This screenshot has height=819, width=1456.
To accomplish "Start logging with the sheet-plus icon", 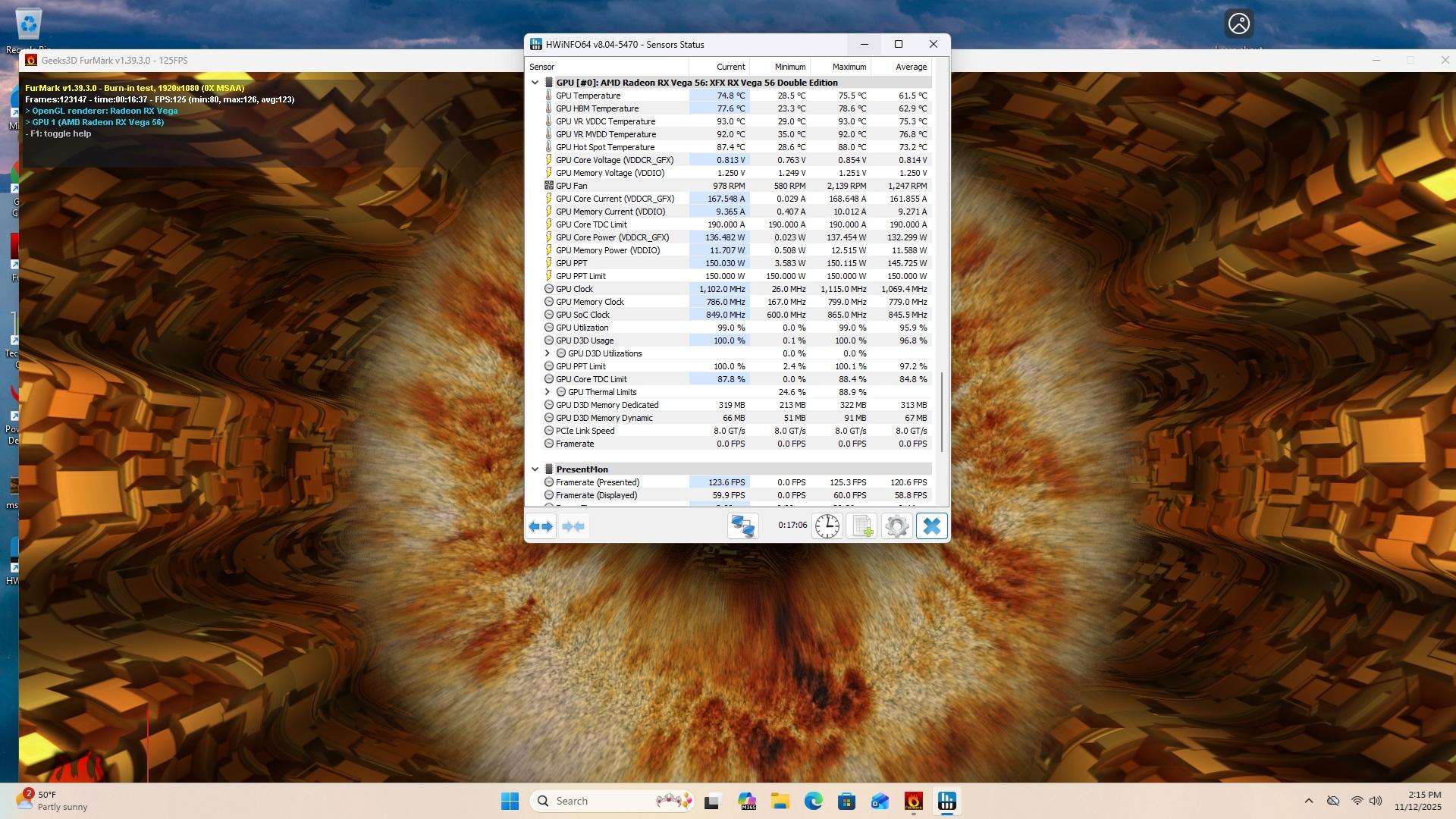I will coord(861,526).
